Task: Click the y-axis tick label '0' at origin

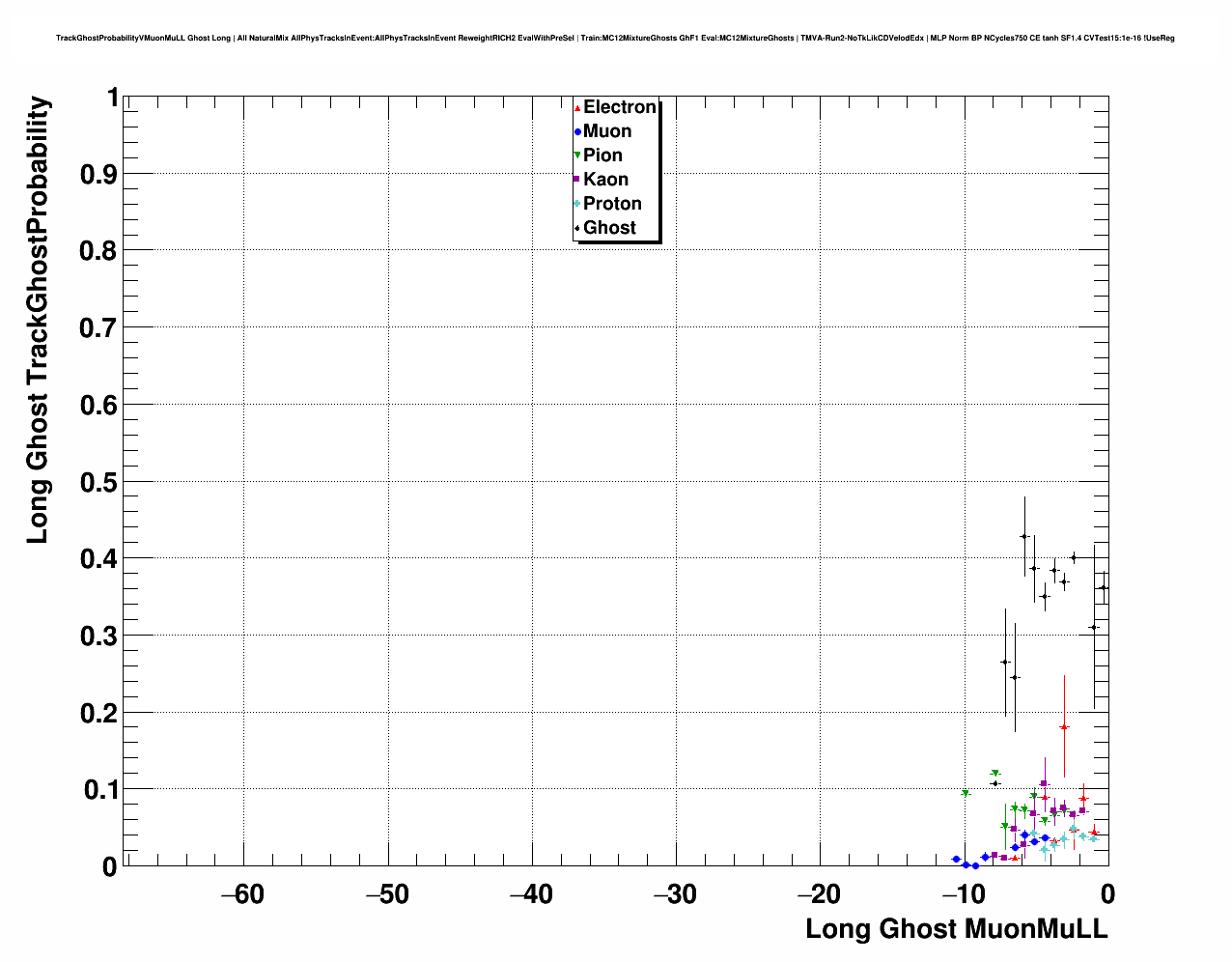Action: pos(110,867)
